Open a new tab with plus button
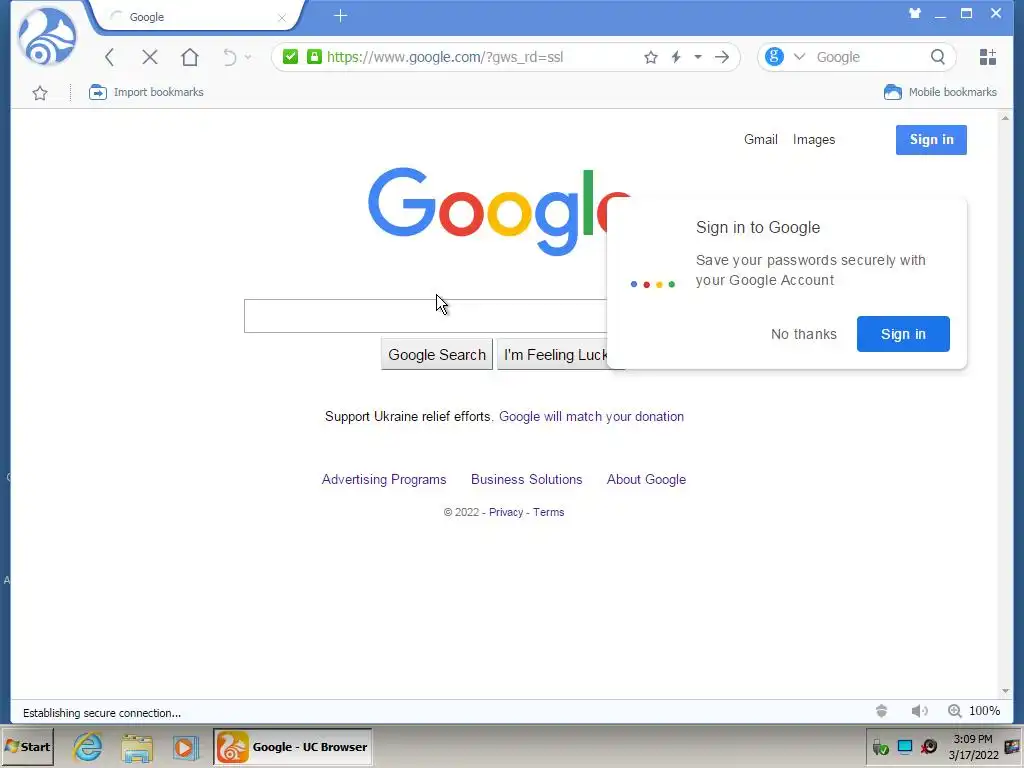 tap(340, 16)
